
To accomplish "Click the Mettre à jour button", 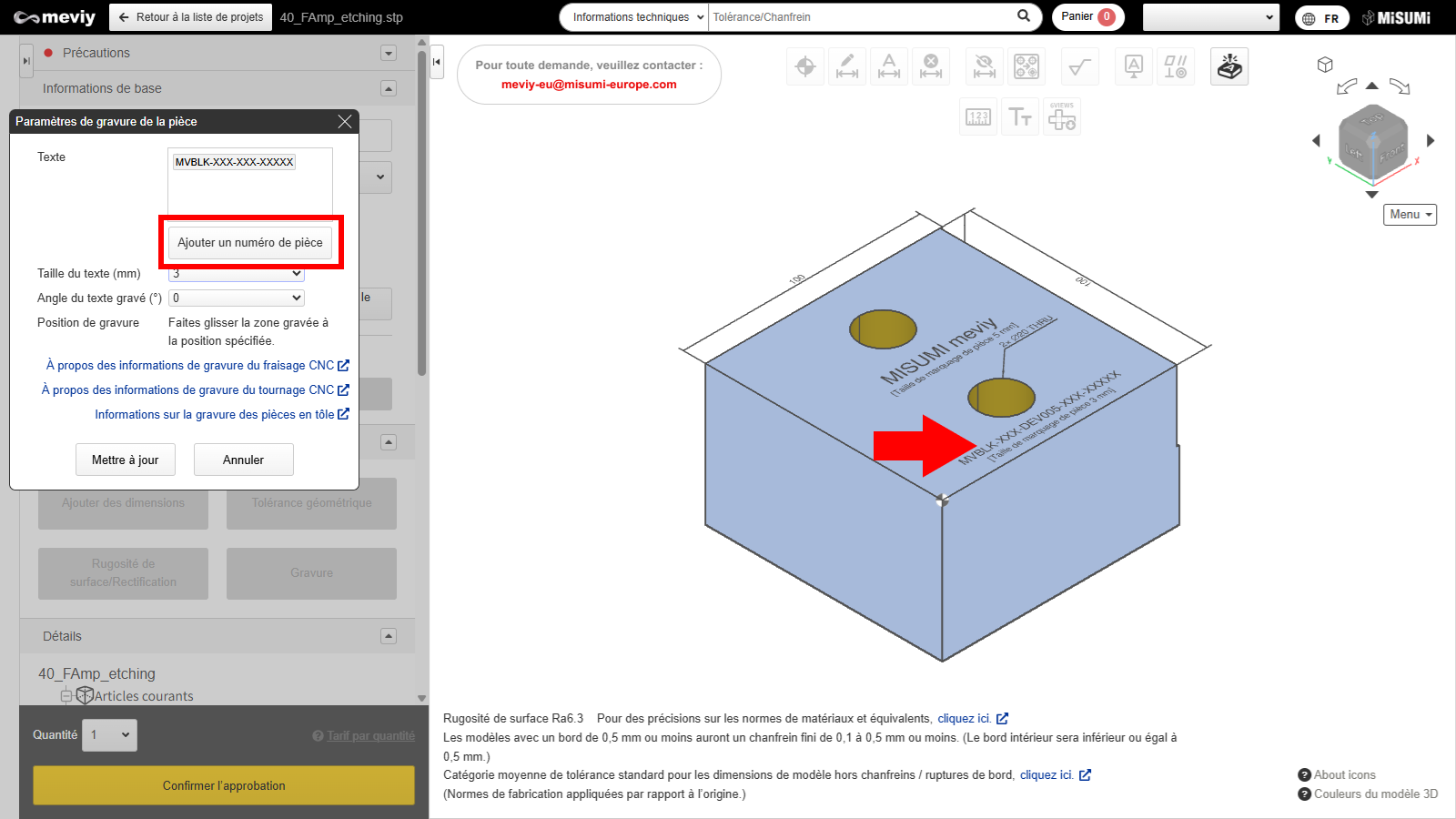I will click(125, 460).
